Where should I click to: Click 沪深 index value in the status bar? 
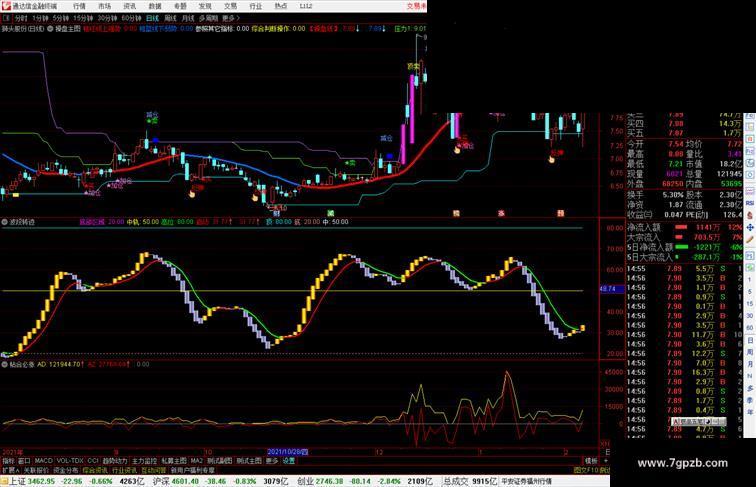pyautogui.click(x=186, y=481)
